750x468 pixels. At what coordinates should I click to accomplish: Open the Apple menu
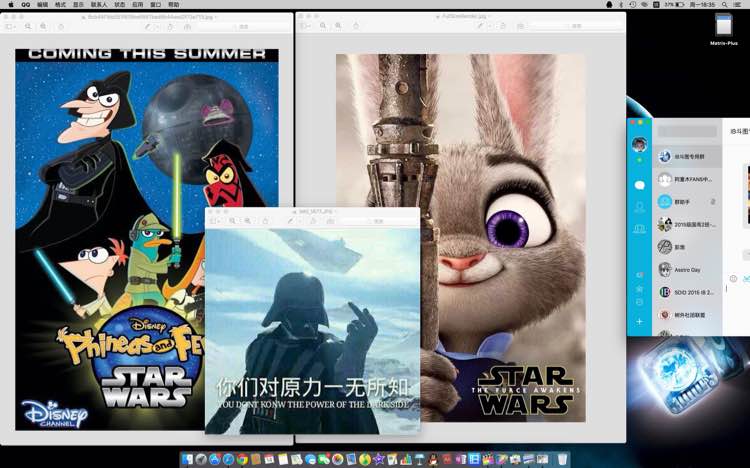click(11, 4)
